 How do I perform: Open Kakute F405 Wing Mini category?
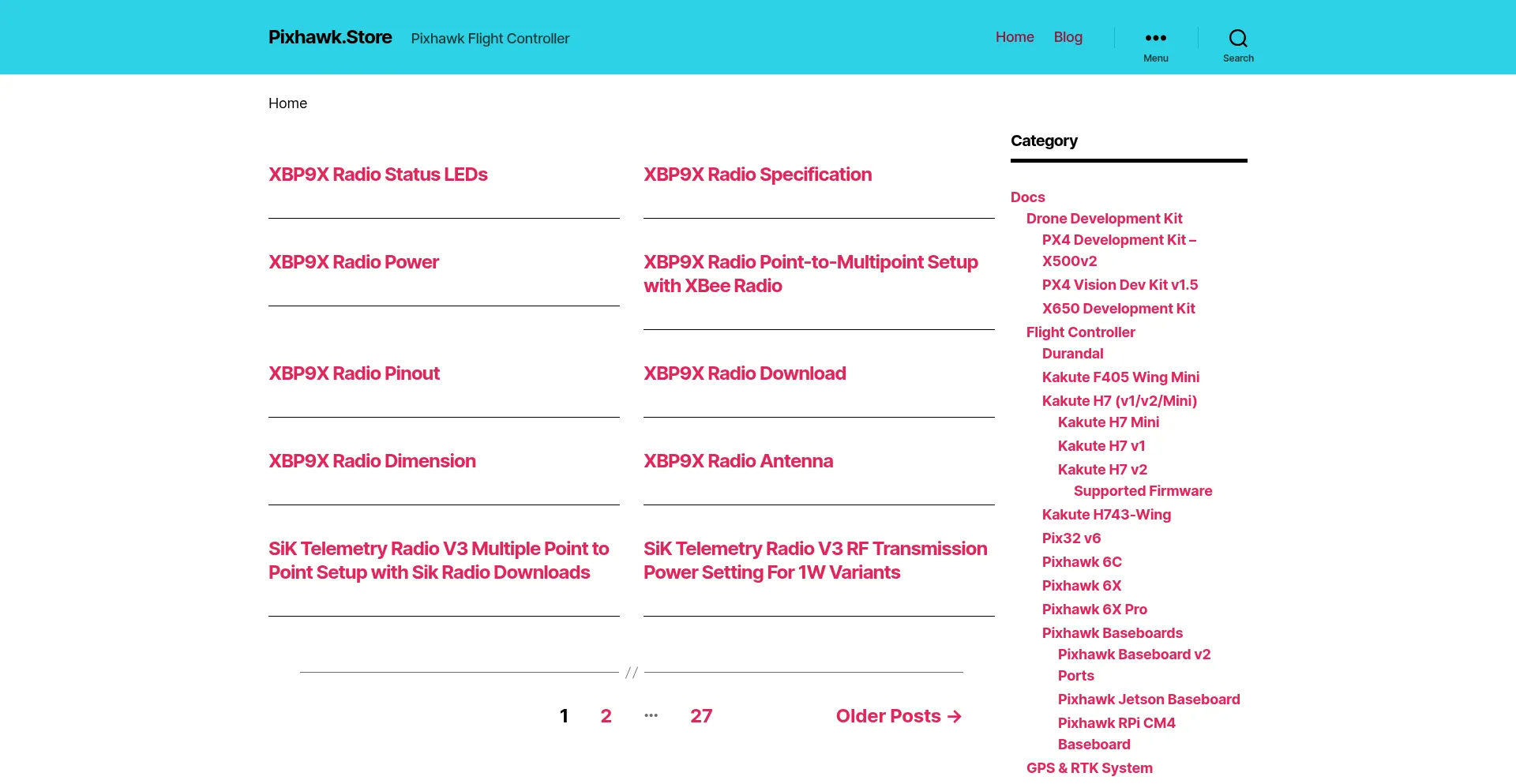(x=1120, y=377)
